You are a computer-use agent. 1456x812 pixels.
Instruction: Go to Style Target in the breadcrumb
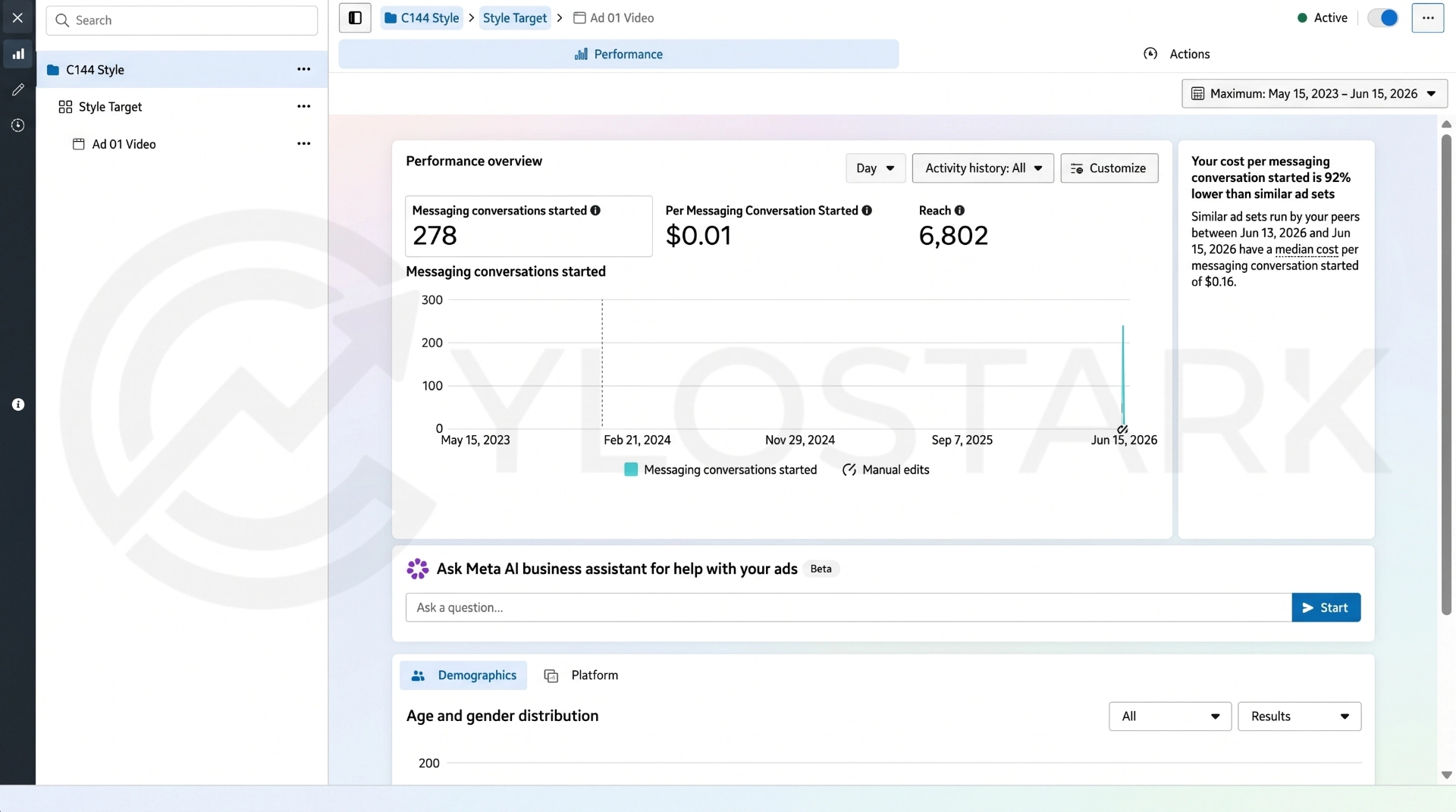point(515,17)
